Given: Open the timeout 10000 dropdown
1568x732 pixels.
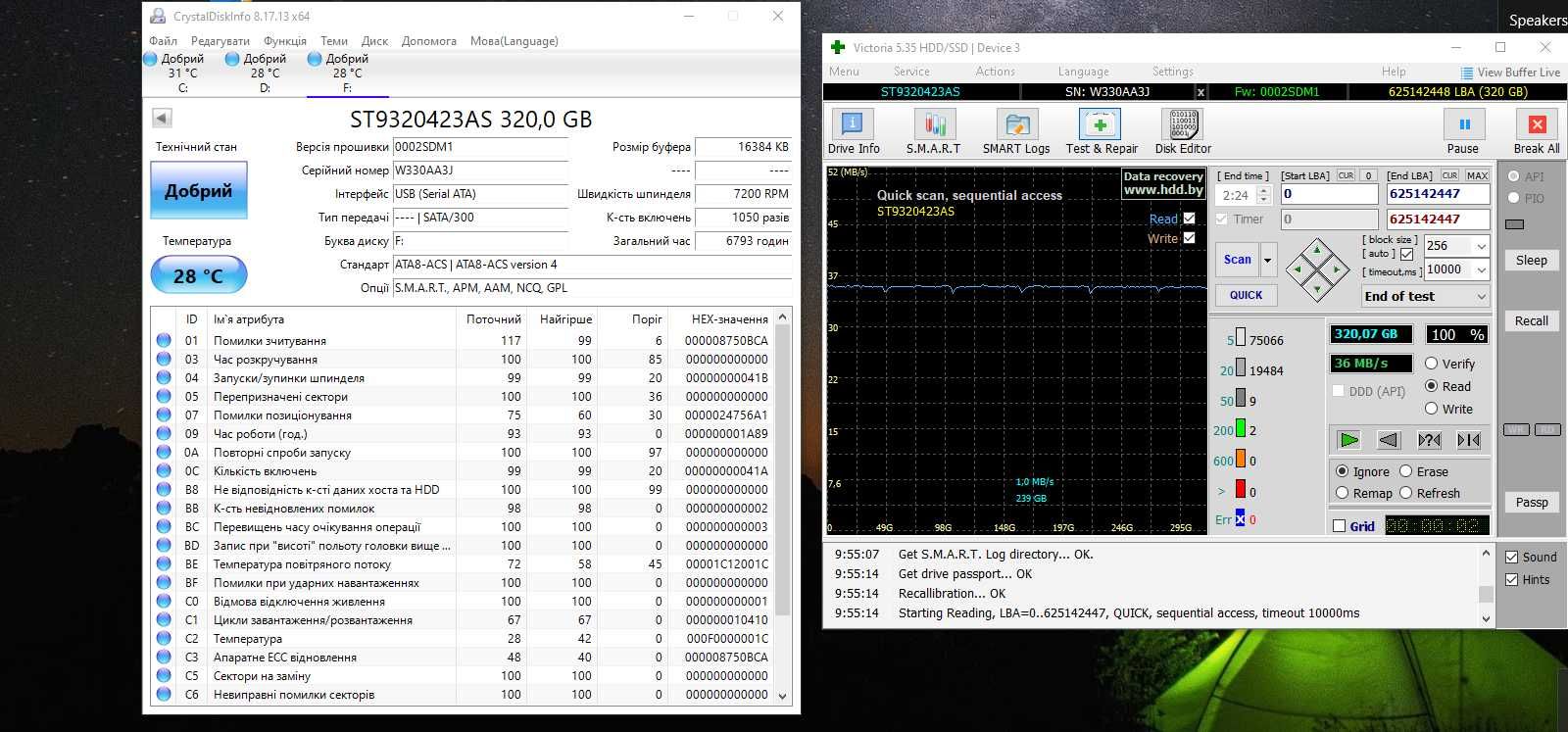Looking at the screenshot, I should [1482, 269].
